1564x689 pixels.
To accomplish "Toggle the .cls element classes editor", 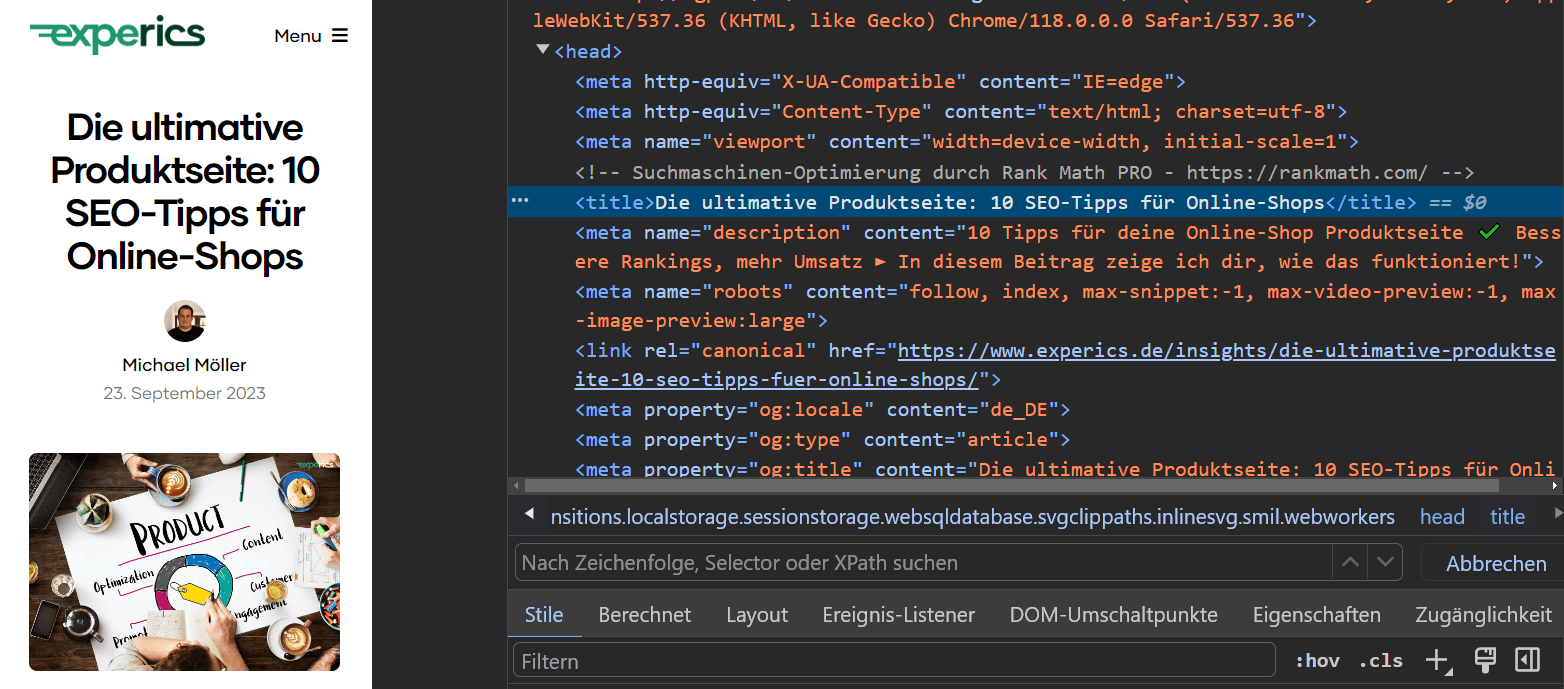I will coord(1380,660).
